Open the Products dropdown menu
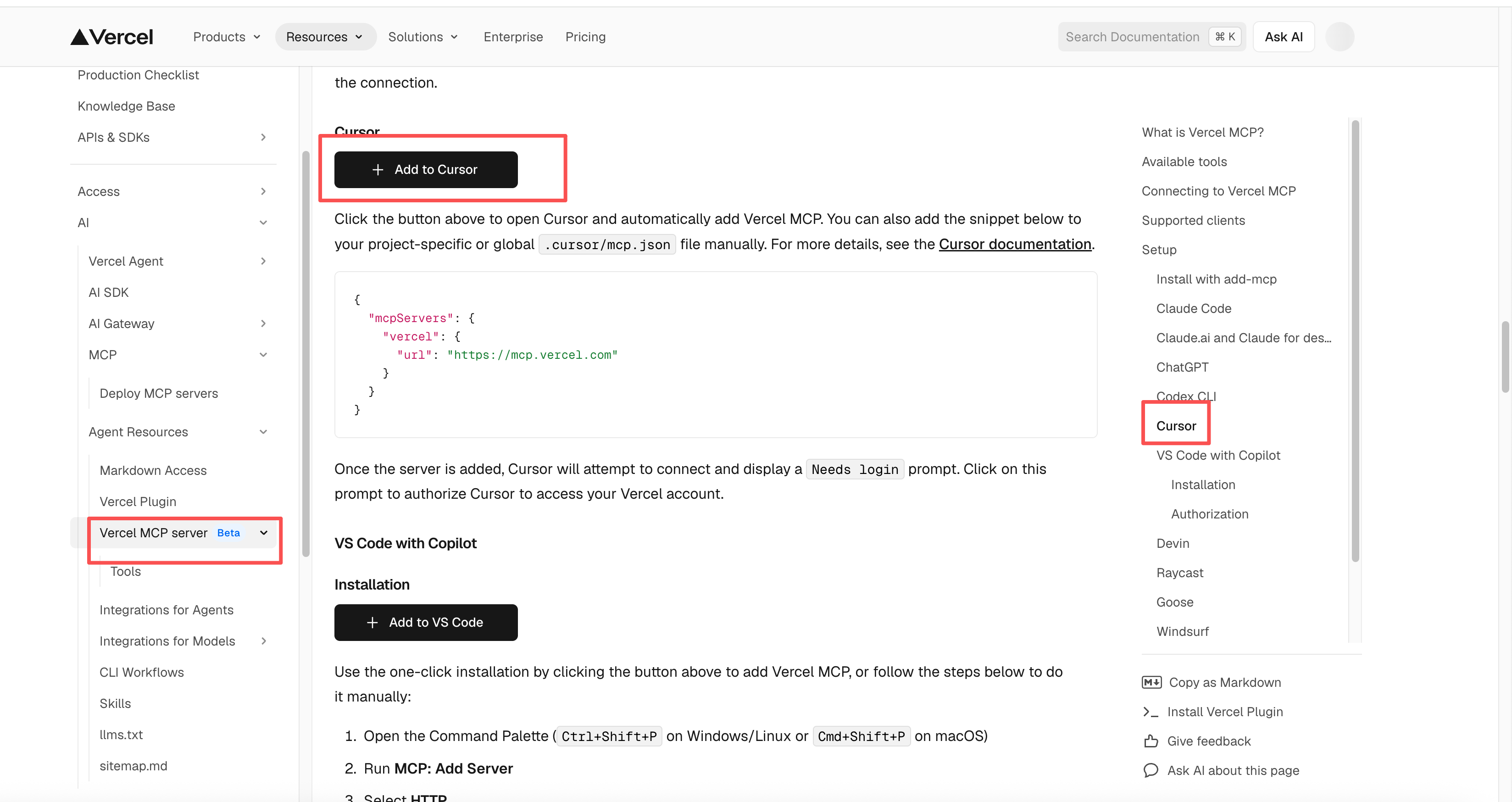Image resolution: width=1512 pixels, height=802 pixels. click(x=227, y=37)
